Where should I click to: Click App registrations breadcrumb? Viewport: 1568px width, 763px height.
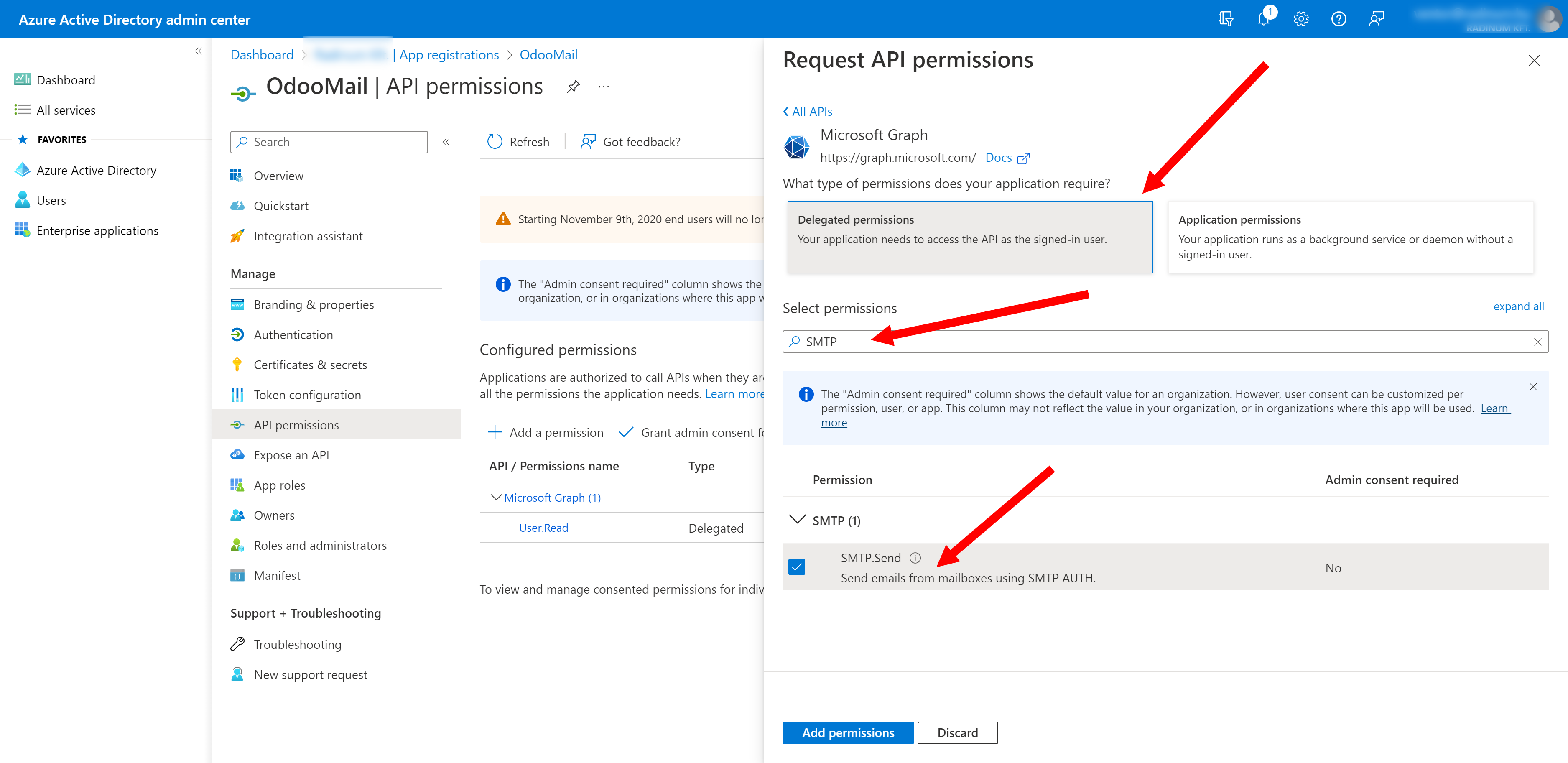click(x=449, y=55)
